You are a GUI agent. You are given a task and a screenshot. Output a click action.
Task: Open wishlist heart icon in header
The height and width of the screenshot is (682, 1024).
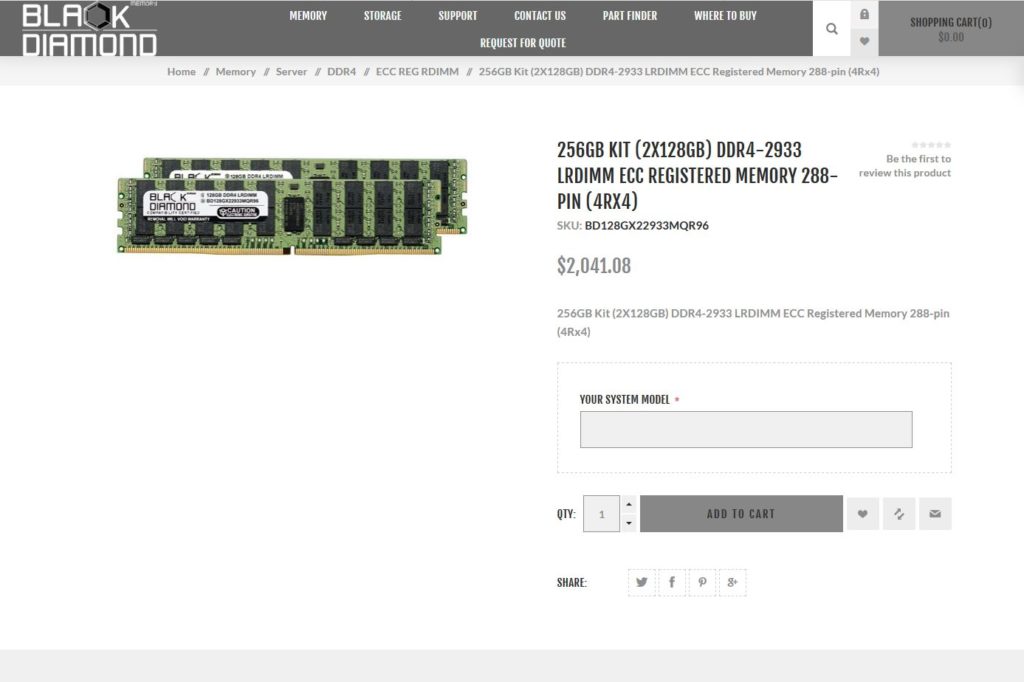coord(864,42)
